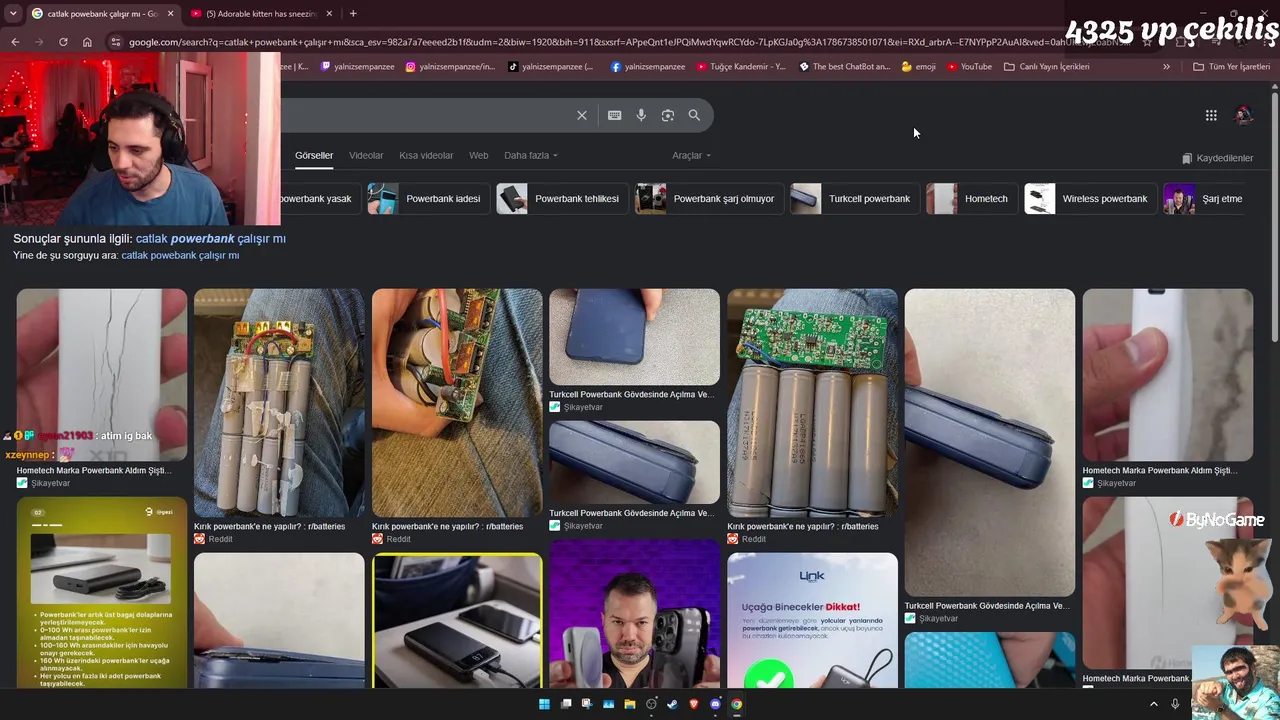
Task: Filter images by Powerbank şarj olmuyor chip
Action: (x=709, y=198)
